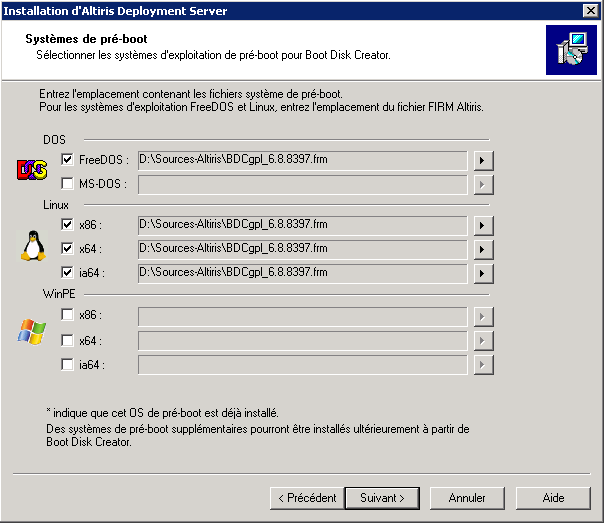The height and width of the screenshot is (523, 604).
Task: Open browse arrow for FreeDOS path
Action: (x=483, y=159)
